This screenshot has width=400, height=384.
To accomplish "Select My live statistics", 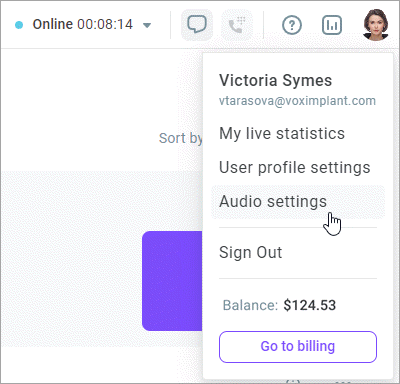I will click(x=282, y=134).
